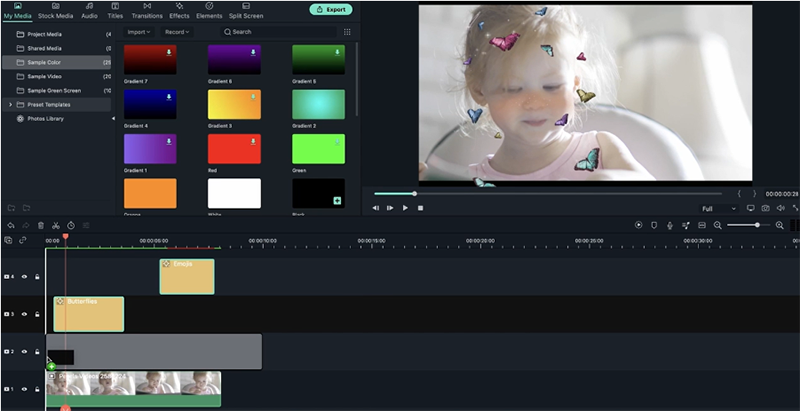Open the Titles tab

click(115, 11)
